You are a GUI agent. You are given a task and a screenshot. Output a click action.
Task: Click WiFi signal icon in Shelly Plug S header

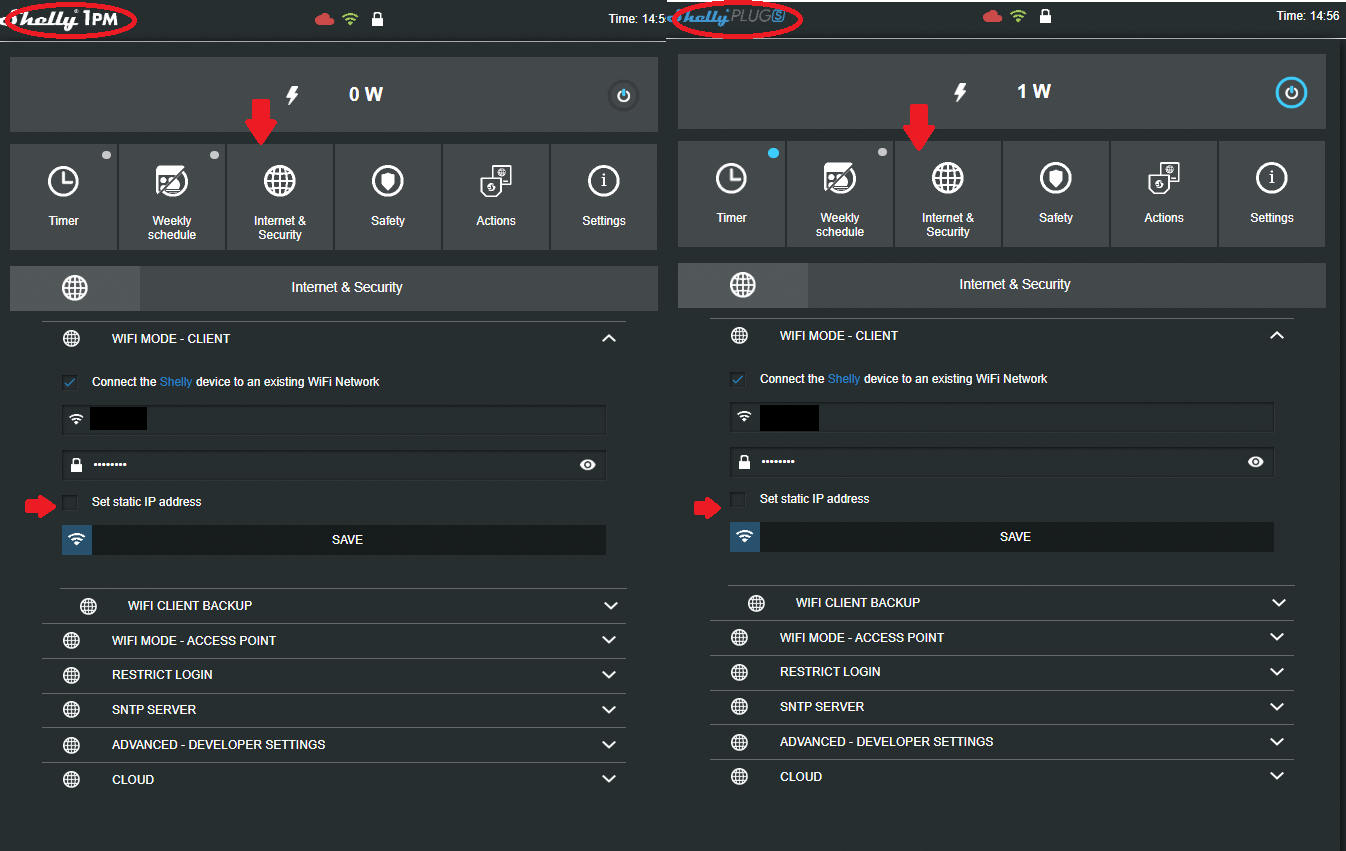tap(1018, 16)
